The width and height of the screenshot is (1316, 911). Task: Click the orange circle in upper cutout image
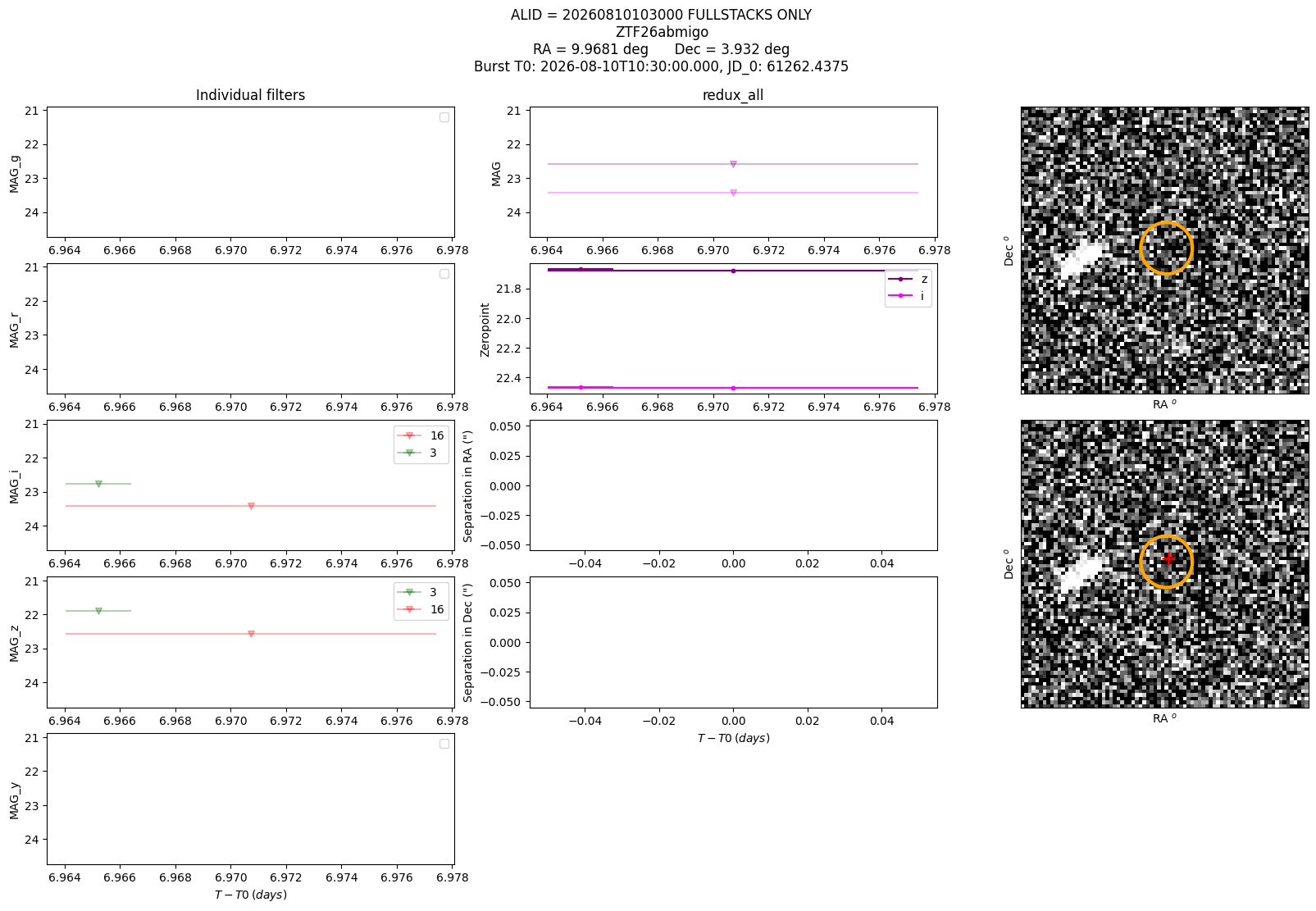(1166, 248)
